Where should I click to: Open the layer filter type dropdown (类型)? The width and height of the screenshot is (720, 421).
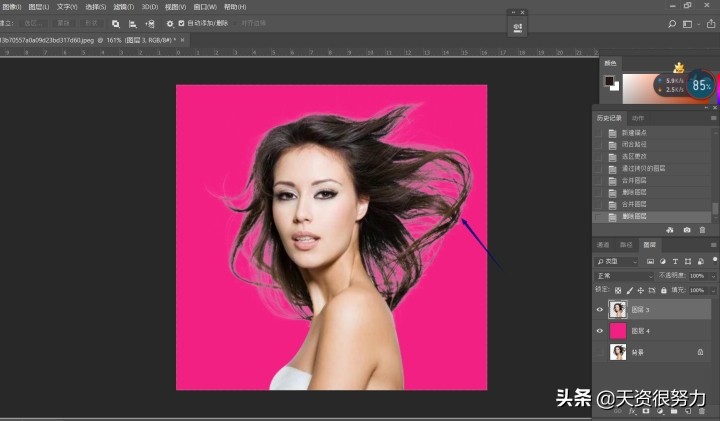click(x=618, y=261)
